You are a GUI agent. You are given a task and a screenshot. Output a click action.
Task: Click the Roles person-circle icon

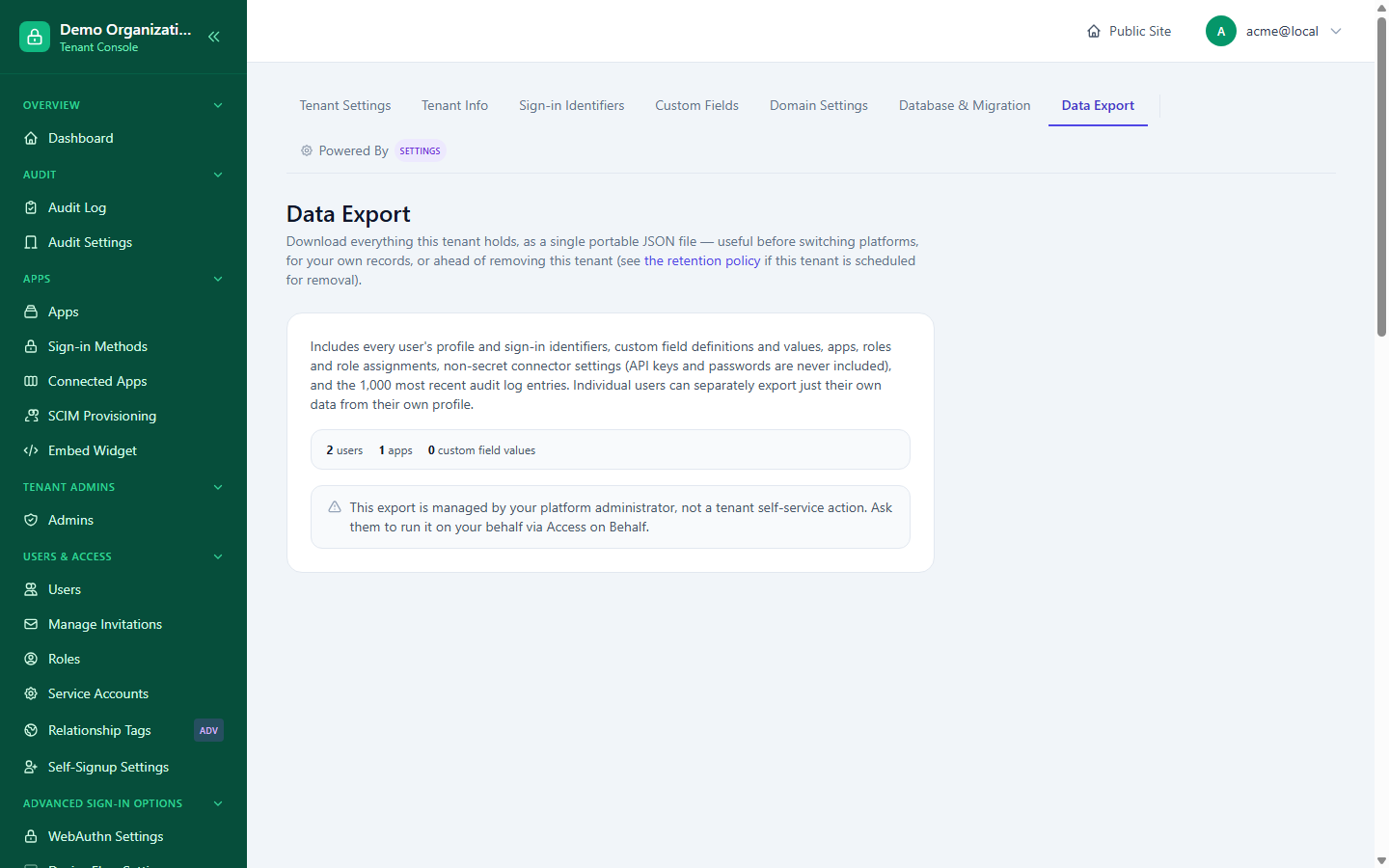[31, 659]
